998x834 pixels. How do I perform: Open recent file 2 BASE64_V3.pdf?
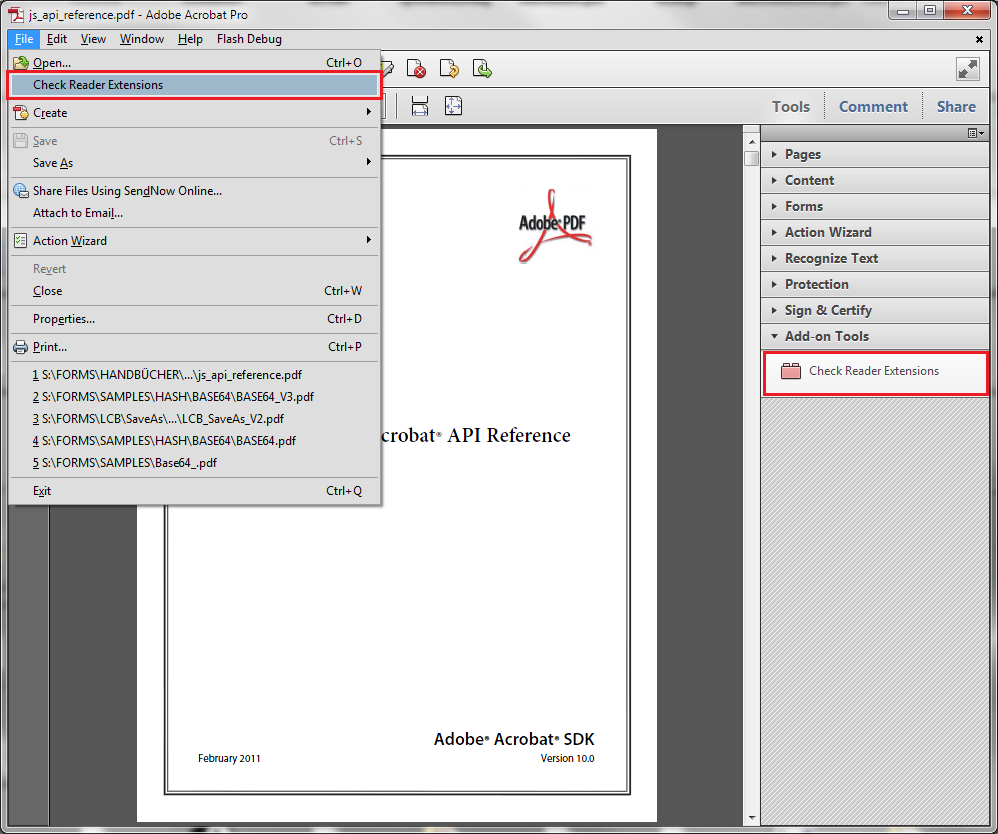tap(195, 397)
